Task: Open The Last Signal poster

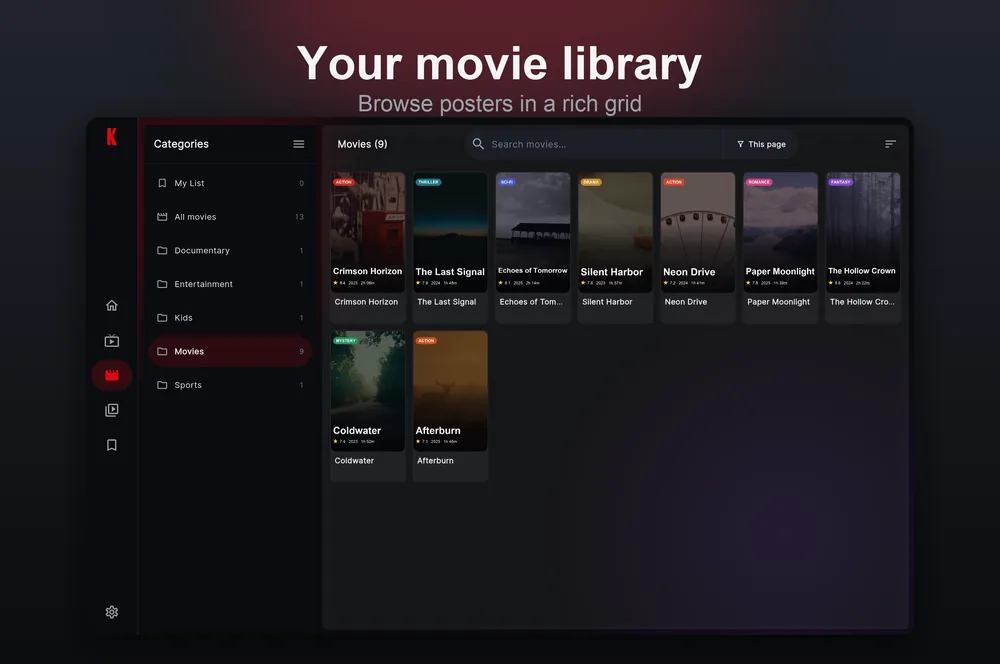Action: click(450, 232)
